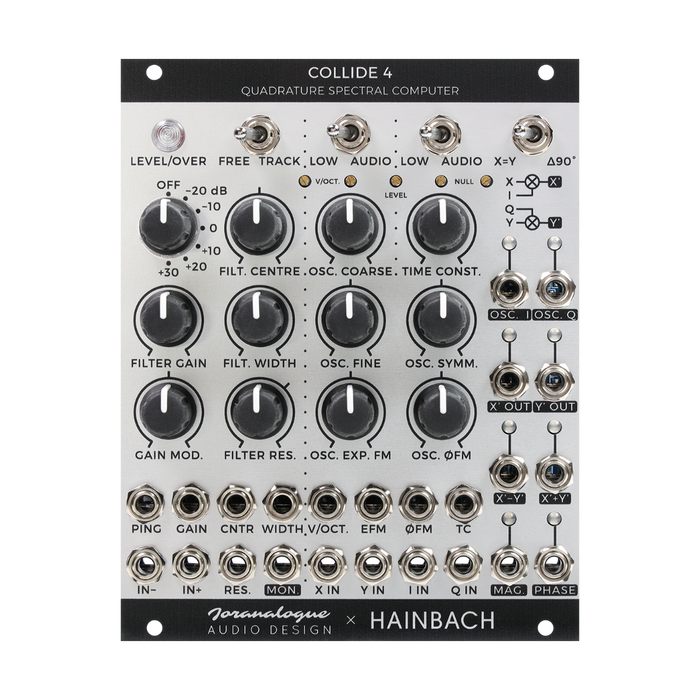This screenshot has height=700, width=700.
Task: Click the LED above X'−Y' jack
Action: coord(509,427)
